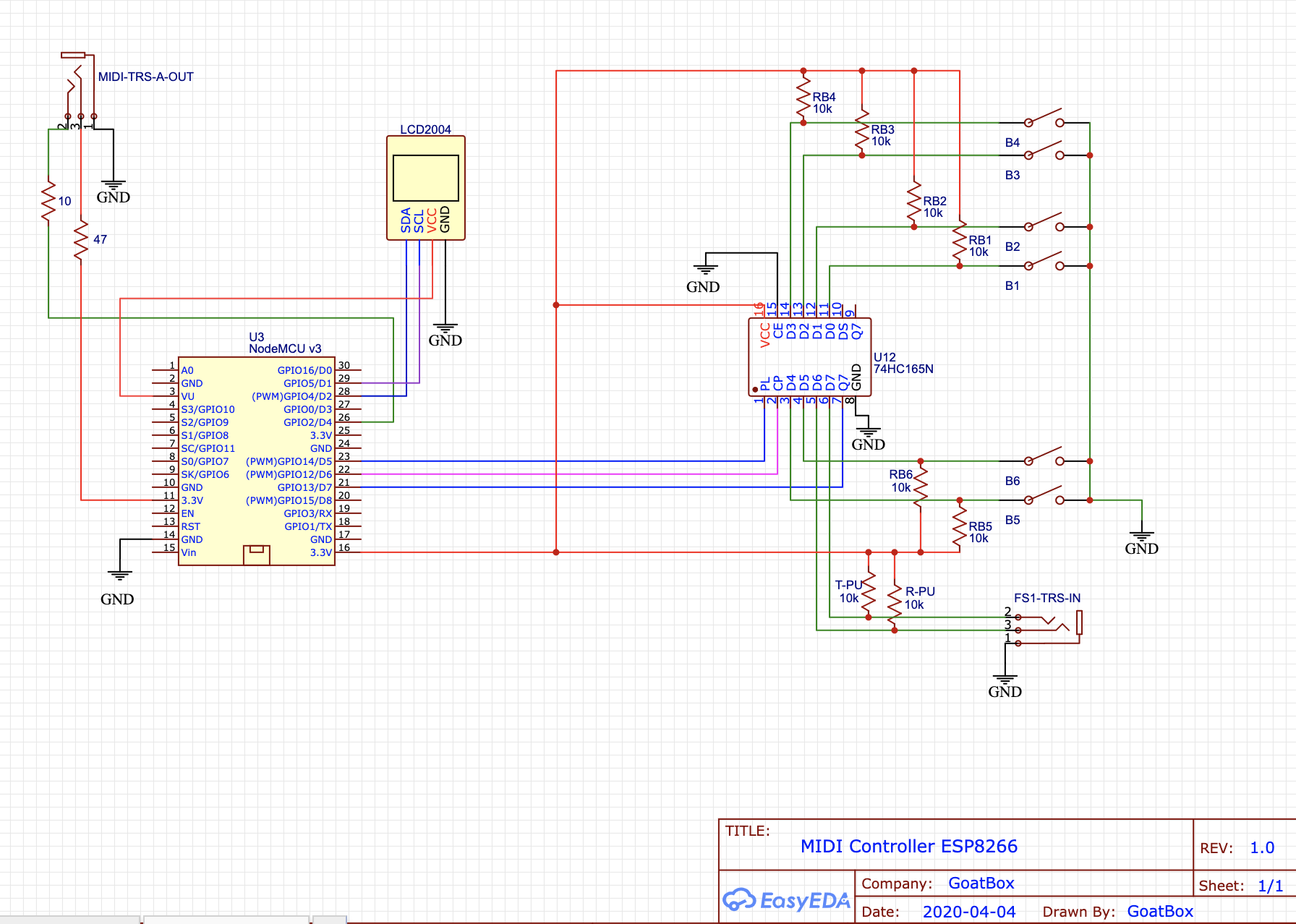Click the FS1-TRS-IN label
1296x924 pixels.
(1047, 598)
